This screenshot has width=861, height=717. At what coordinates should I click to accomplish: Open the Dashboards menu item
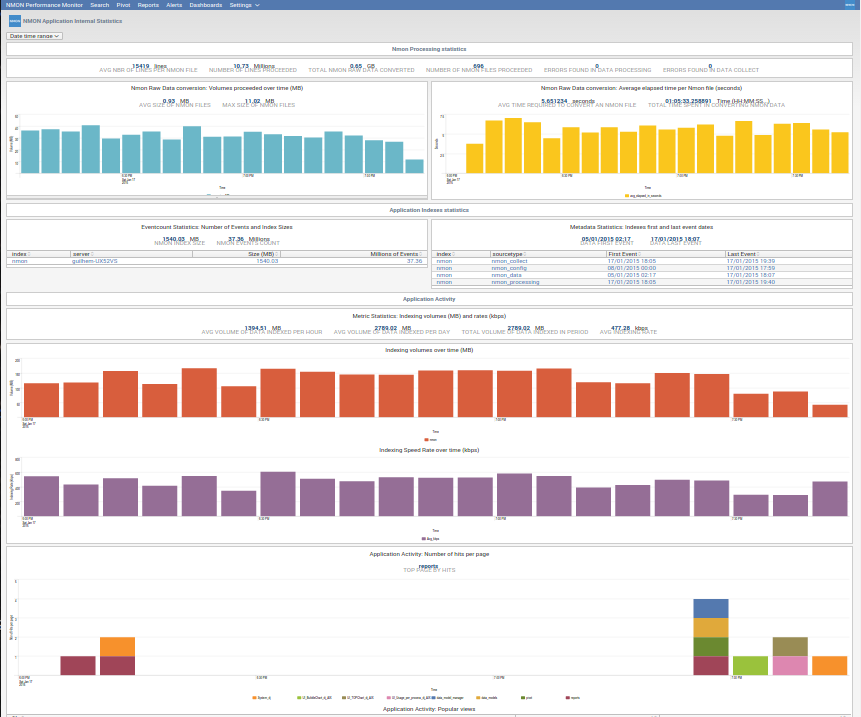(205, 5)
